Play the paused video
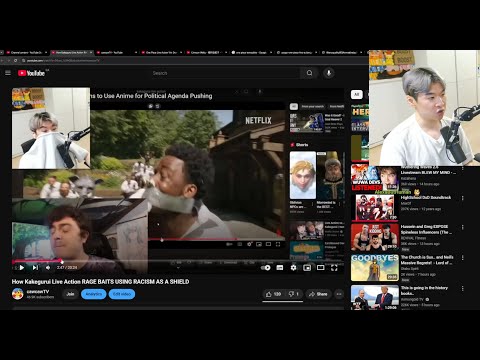This screenshot has width=480, height=360. 22,267
